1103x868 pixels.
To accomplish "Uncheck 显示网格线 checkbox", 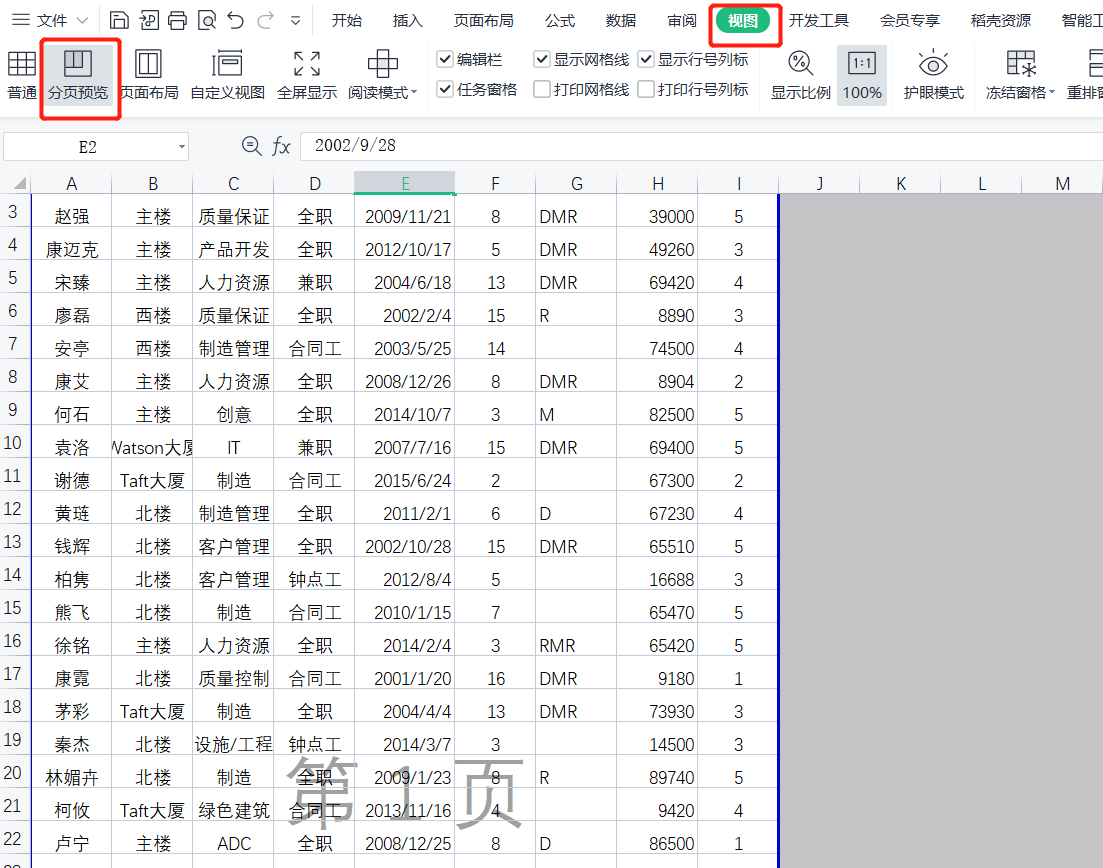I will coord(542,60).
